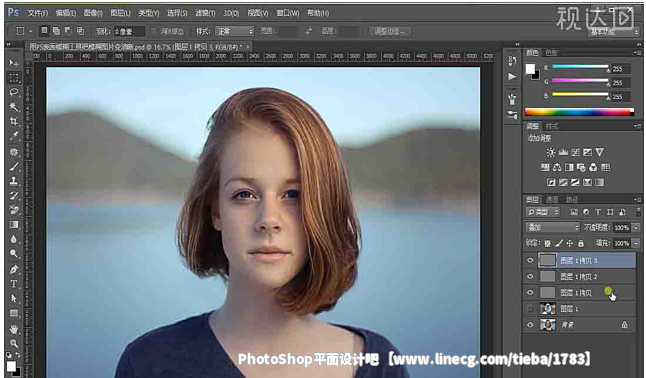
Task: Select the Dodge tool
Action: click(x=14, y=254)
